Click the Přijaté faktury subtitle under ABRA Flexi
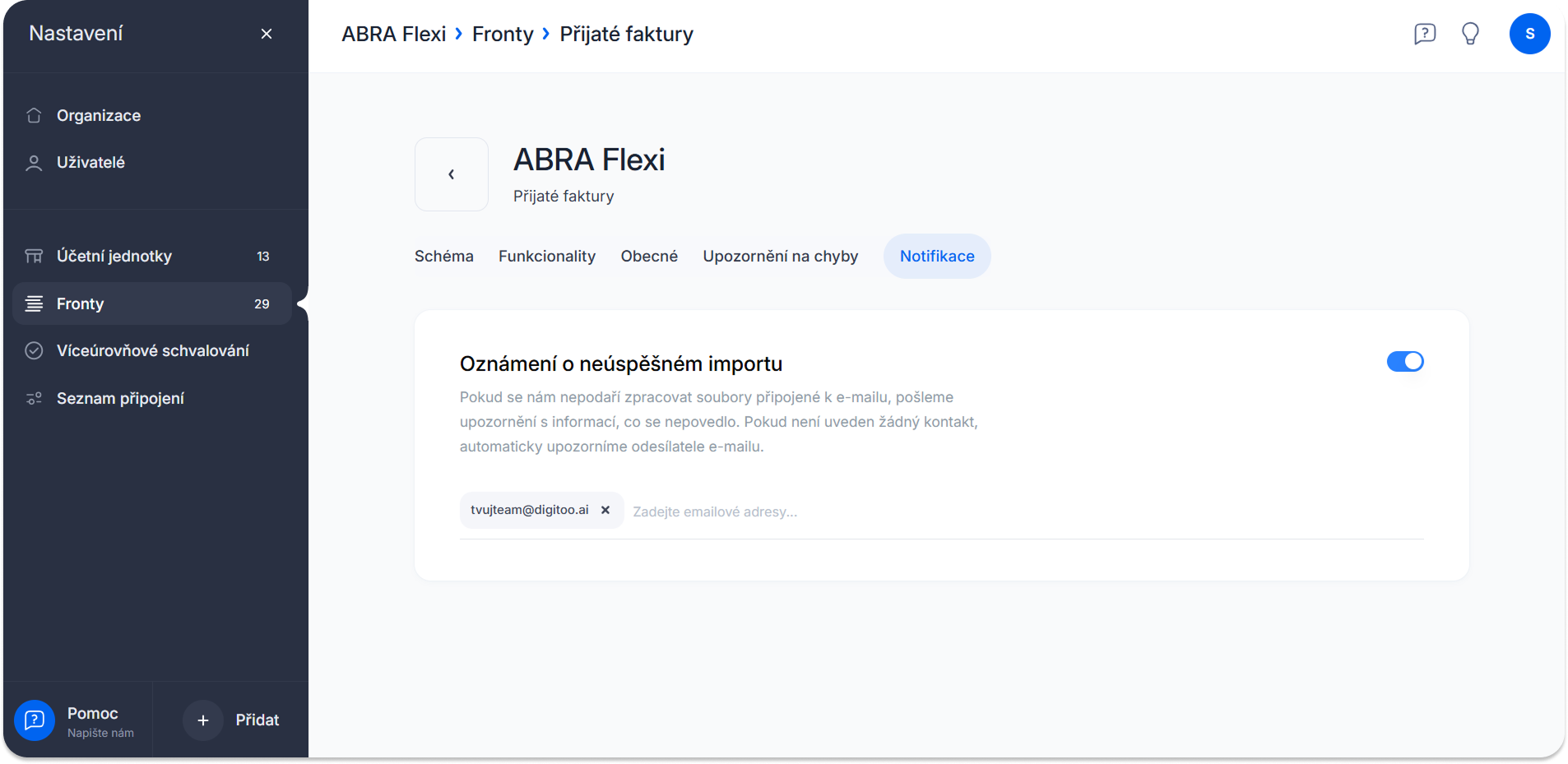Viewport: 1568px width, 764px height. click(x=564, y=196)
